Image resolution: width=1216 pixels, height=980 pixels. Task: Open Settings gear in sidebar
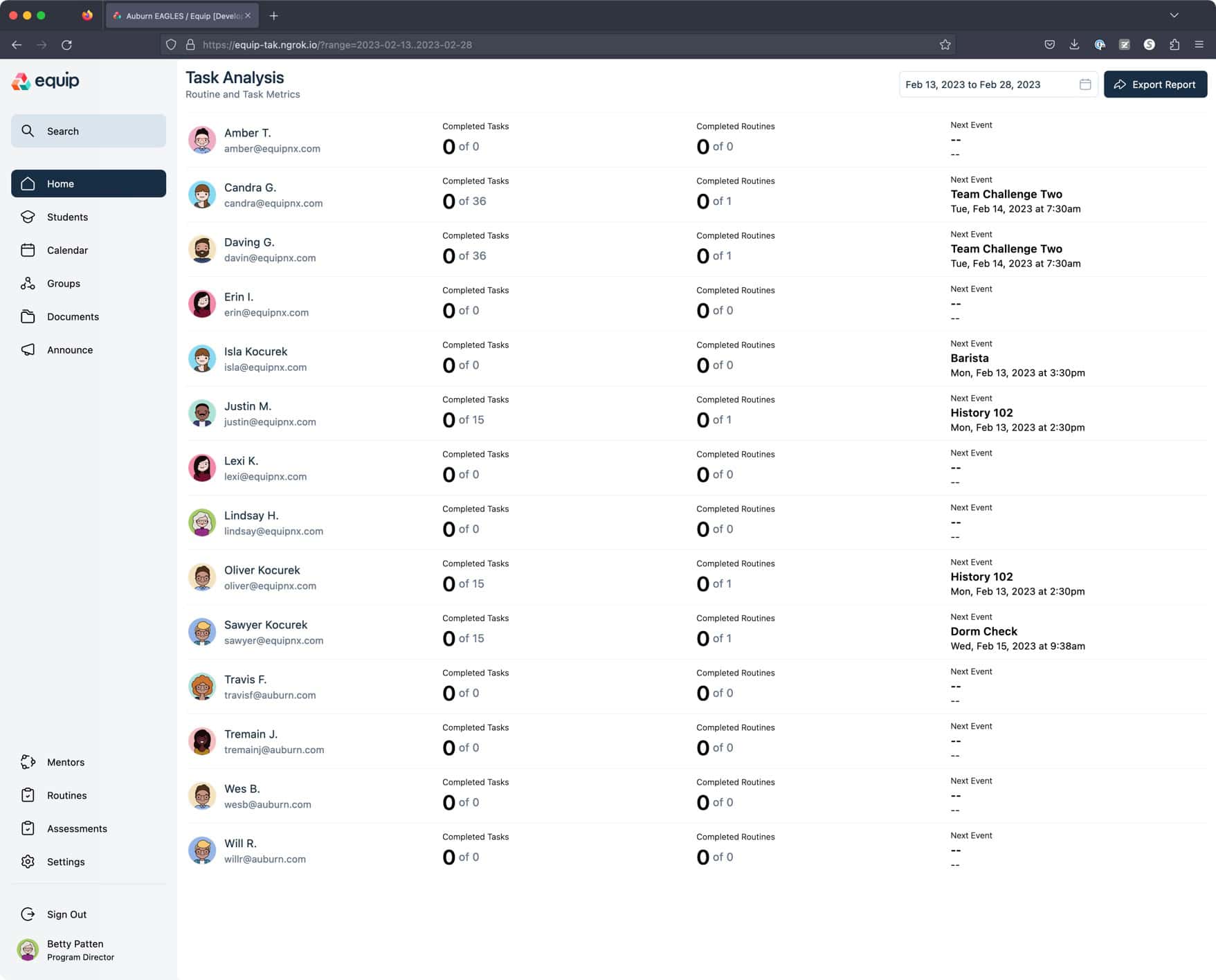pos(65,862)
